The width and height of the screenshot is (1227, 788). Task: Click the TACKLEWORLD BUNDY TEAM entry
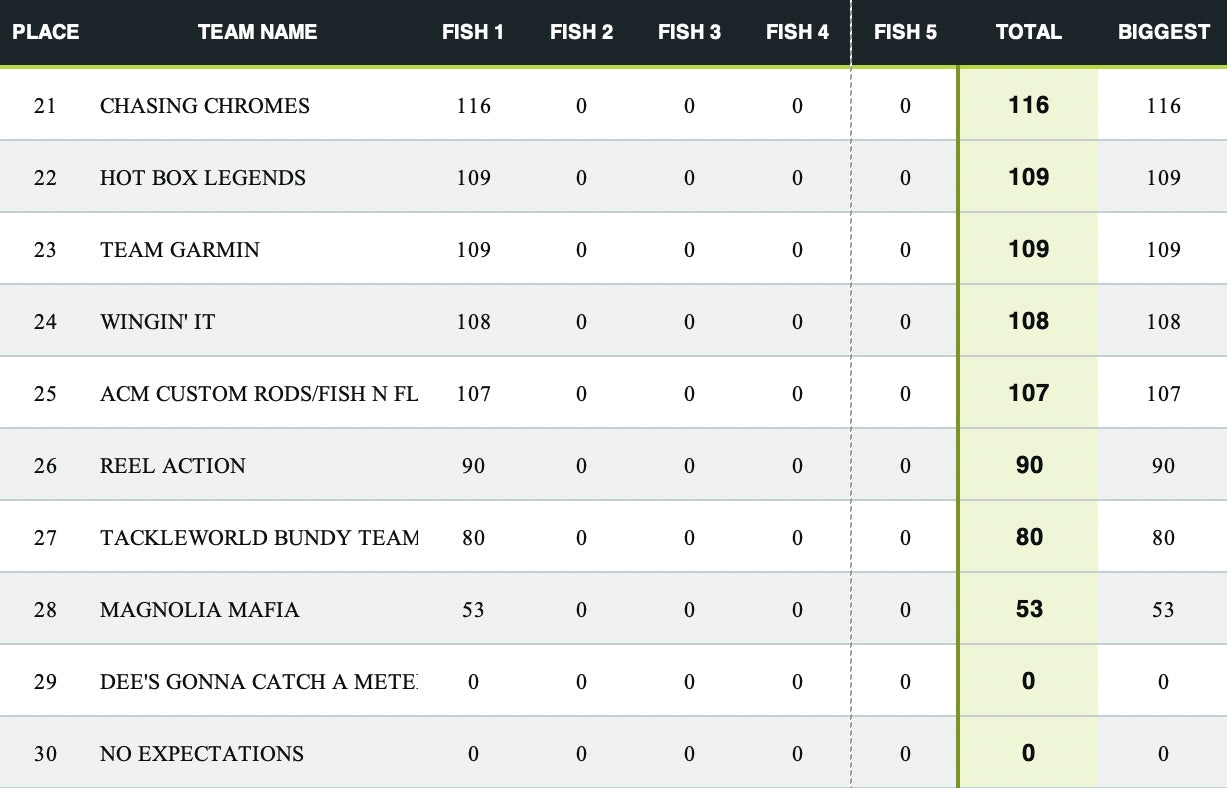pyautogui.click(x=259, y=538)
